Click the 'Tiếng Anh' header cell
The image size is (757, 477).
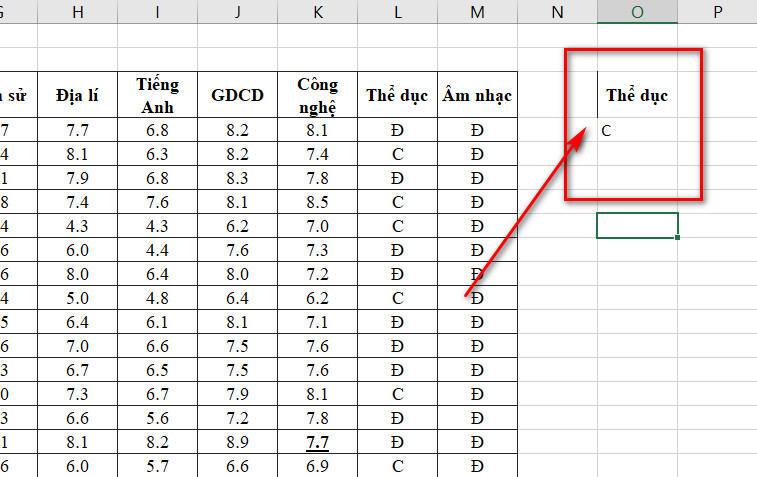(x=157, y=96)
